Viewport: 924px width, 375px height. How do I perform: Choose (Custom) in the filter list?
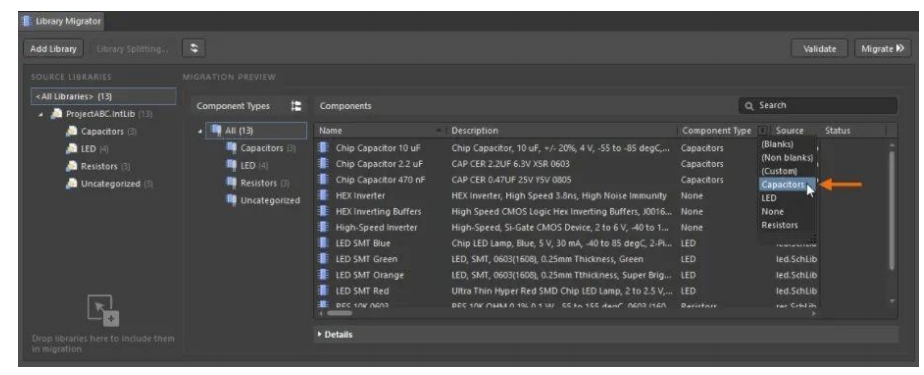779,171
